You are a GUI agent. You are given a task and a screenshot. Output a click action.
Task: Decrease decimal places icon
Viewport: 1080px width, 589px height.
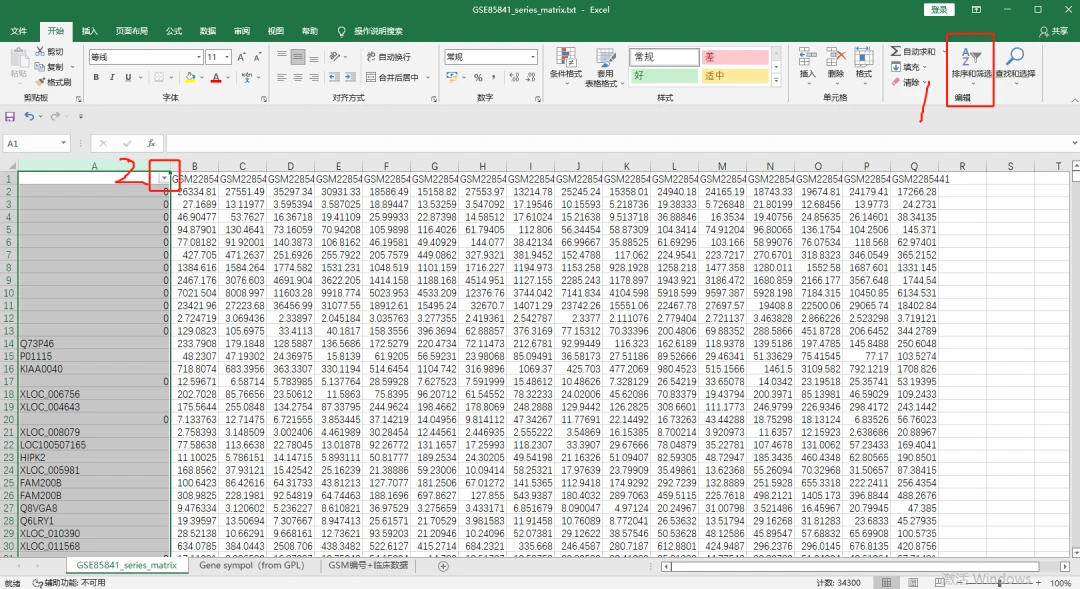click(x=530, y=77)
